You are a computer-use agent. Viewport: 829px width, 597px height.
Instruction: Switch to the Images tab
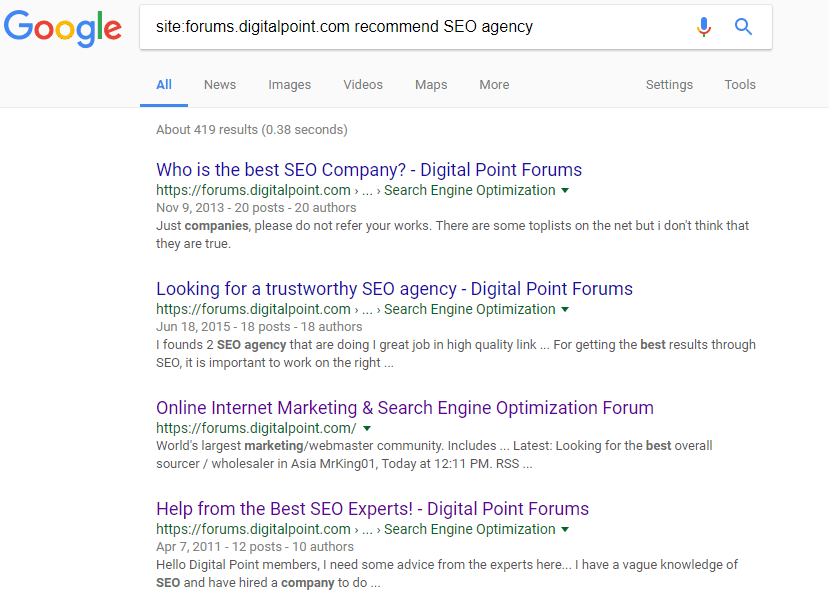289,85
